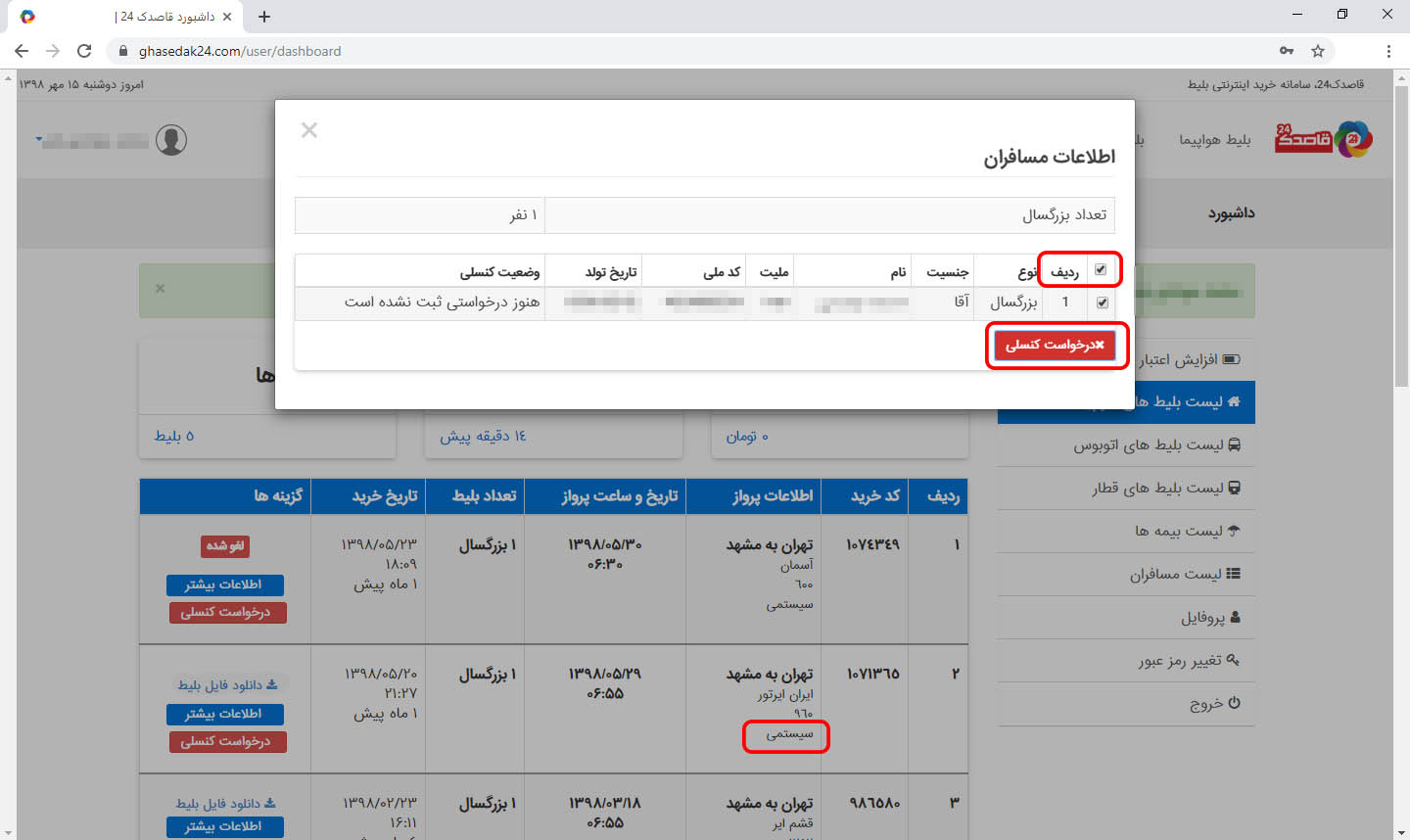Open لیست بلیط های قطار sidebar item
The image size is (1410, 840).
point(1126,488)
